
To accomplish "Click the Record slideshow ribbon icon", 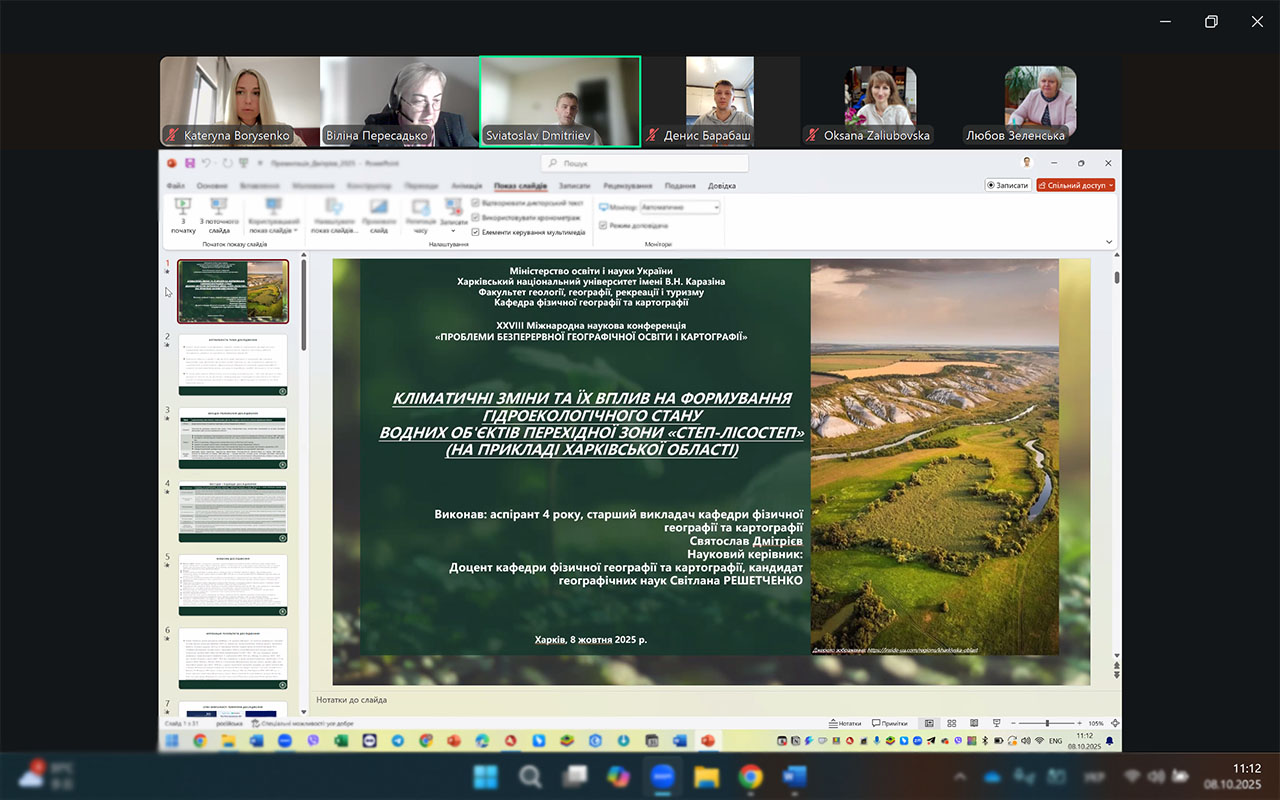I will pos(453,211).
